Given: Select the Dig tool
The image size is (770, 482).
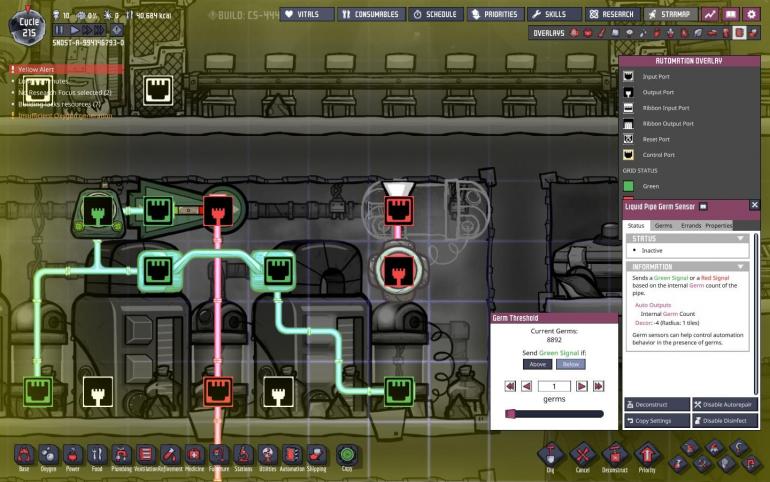Looking at the screenshot, I should [x=550, y=455].
